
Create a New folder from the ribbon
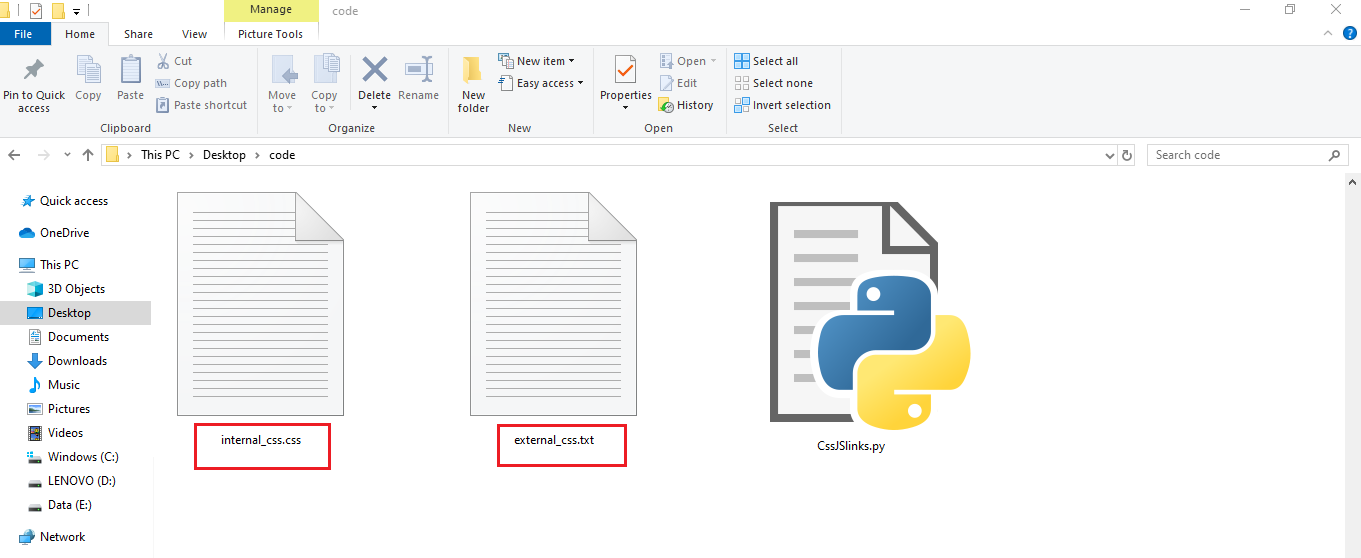473,84
